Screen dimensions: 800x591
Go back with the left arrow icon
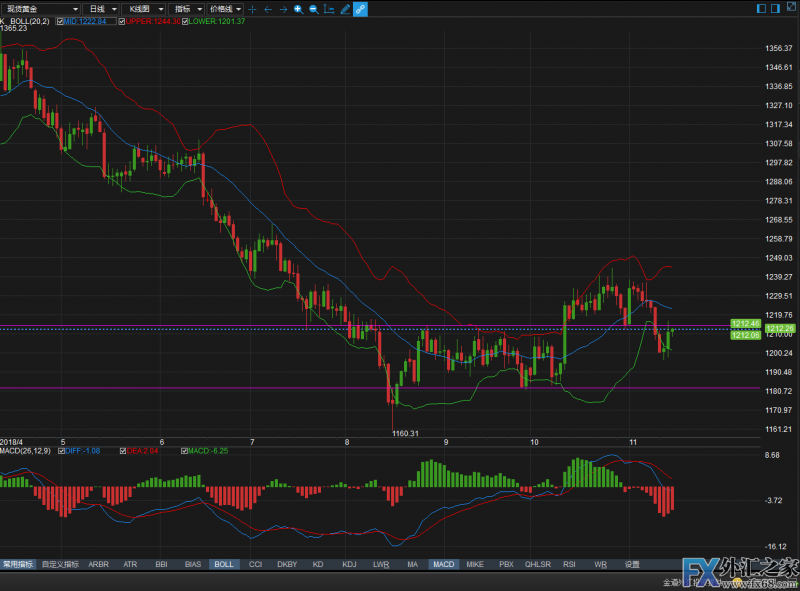(268, 9)
